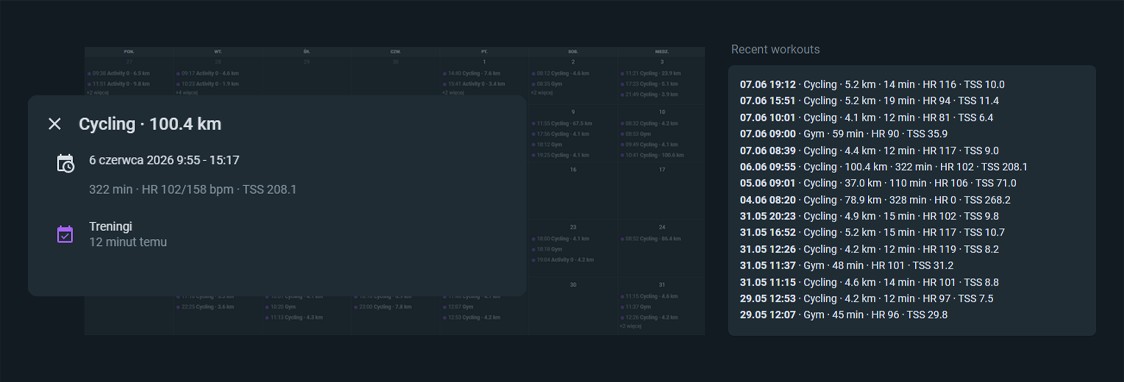Open the 29.05 12:07 Gym 45 min row
This screenshot has width=1124, height=382.
point(843,315)
